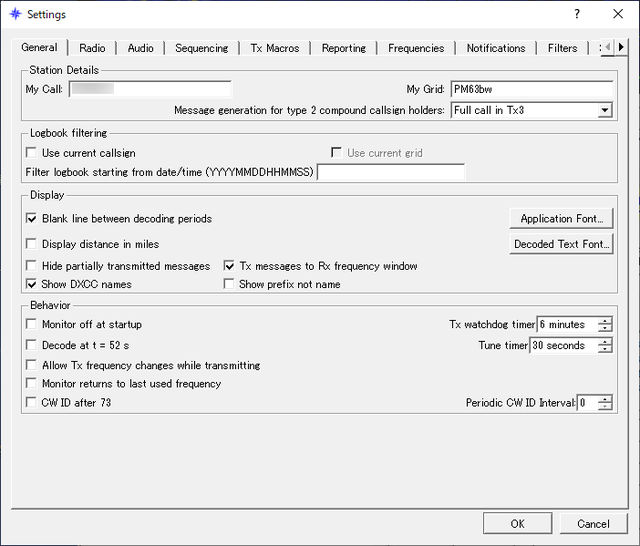The width and height of the screenshot is (640, 546).
Task: Open the Decoded Text Font dialog
Action: click(561, 244)
